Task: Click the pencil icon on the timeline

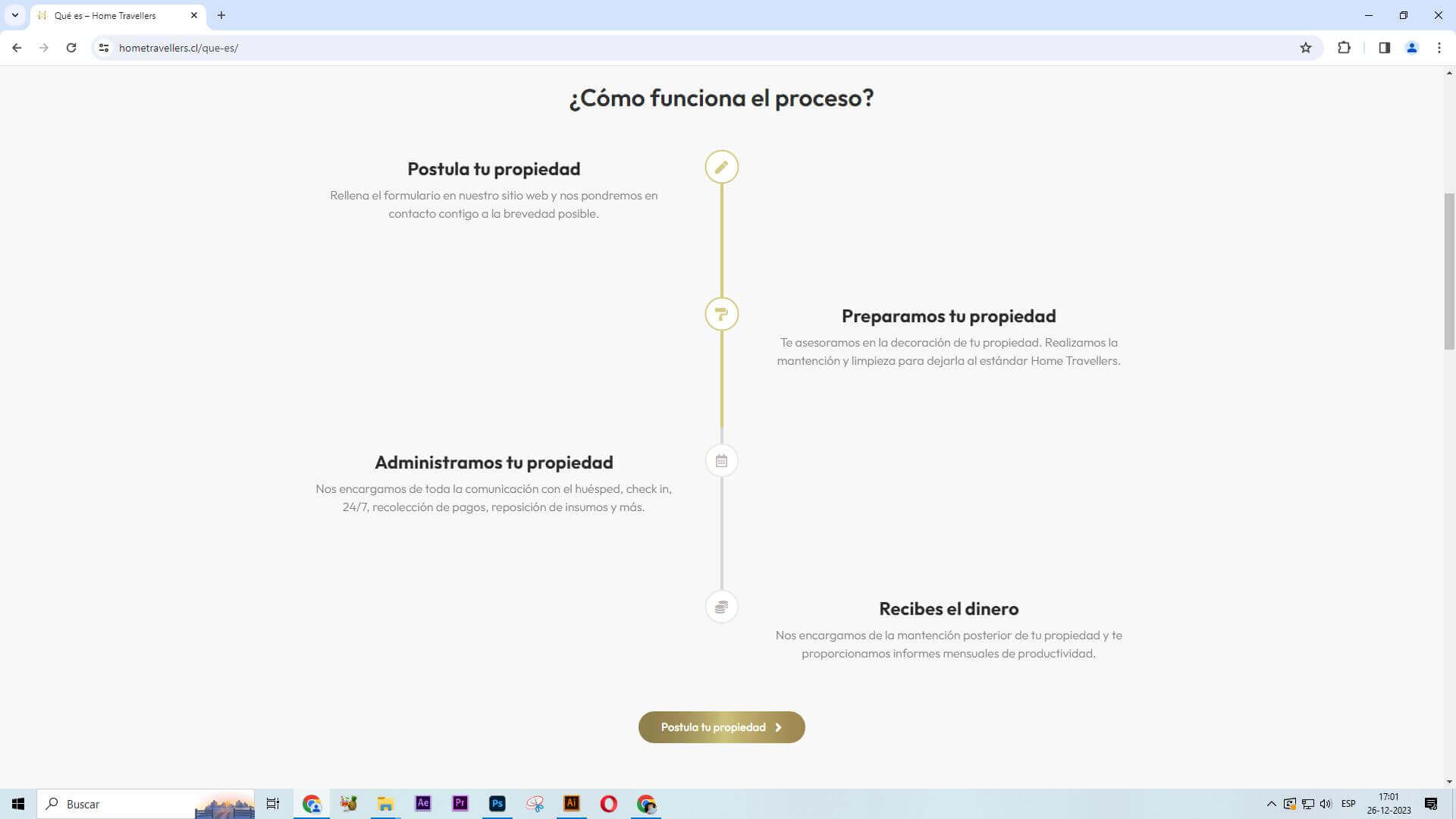Action: point(721,167)
